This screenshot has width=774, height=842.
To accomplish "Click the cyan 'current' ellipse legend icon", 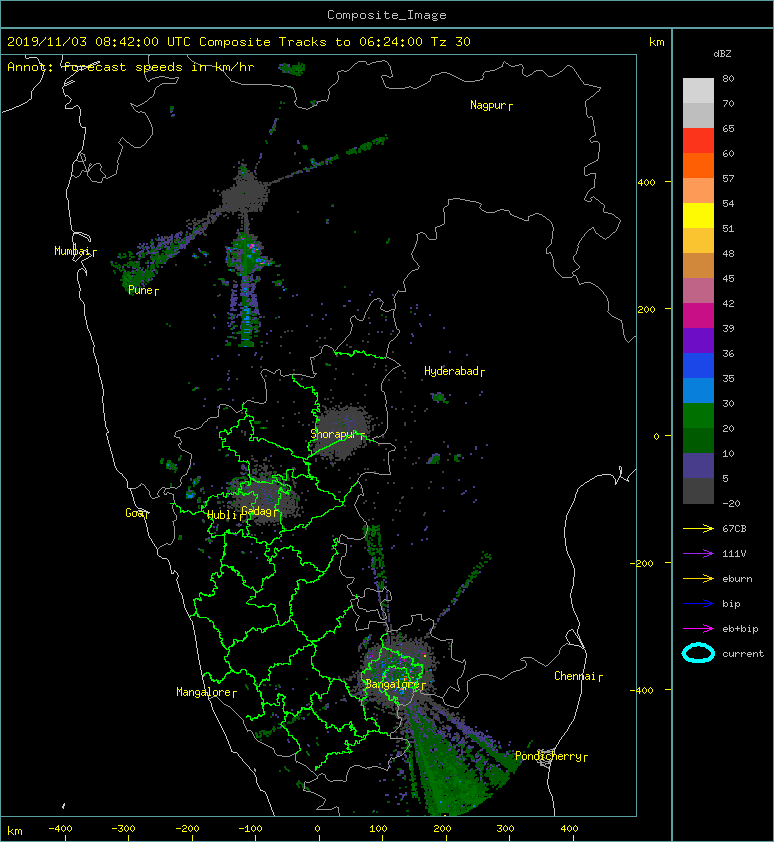I will coord(698,654).
